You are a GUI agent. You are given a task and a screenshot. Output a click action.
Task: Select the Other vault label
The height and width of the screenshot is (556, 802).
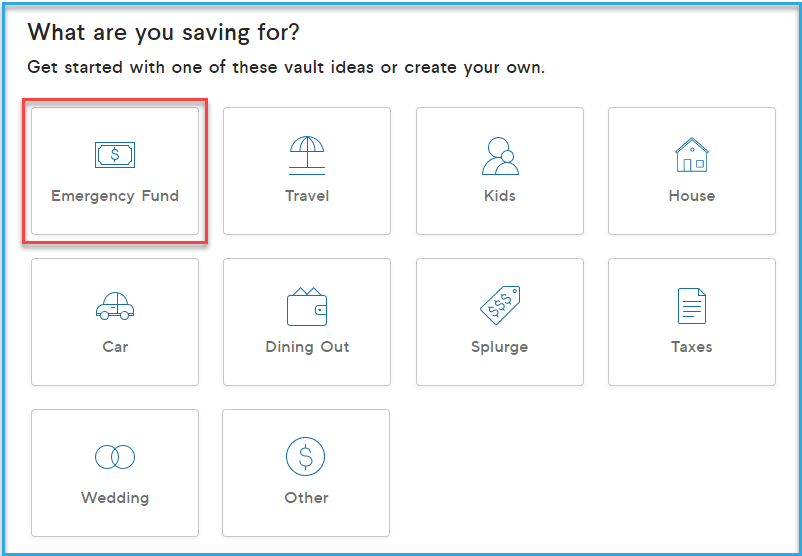coord(306,498)
